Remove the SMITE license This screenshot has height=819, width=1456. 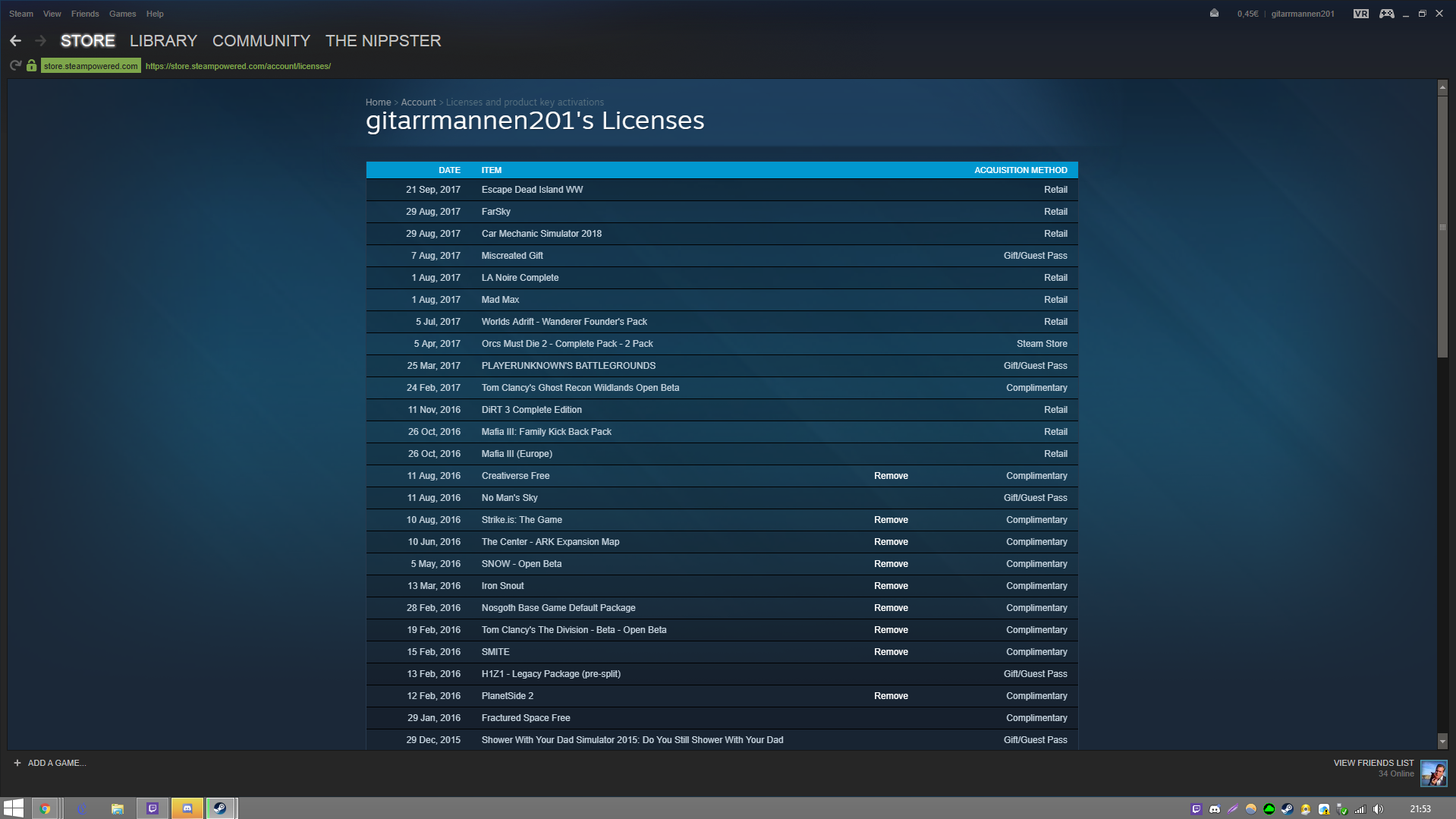891,652
